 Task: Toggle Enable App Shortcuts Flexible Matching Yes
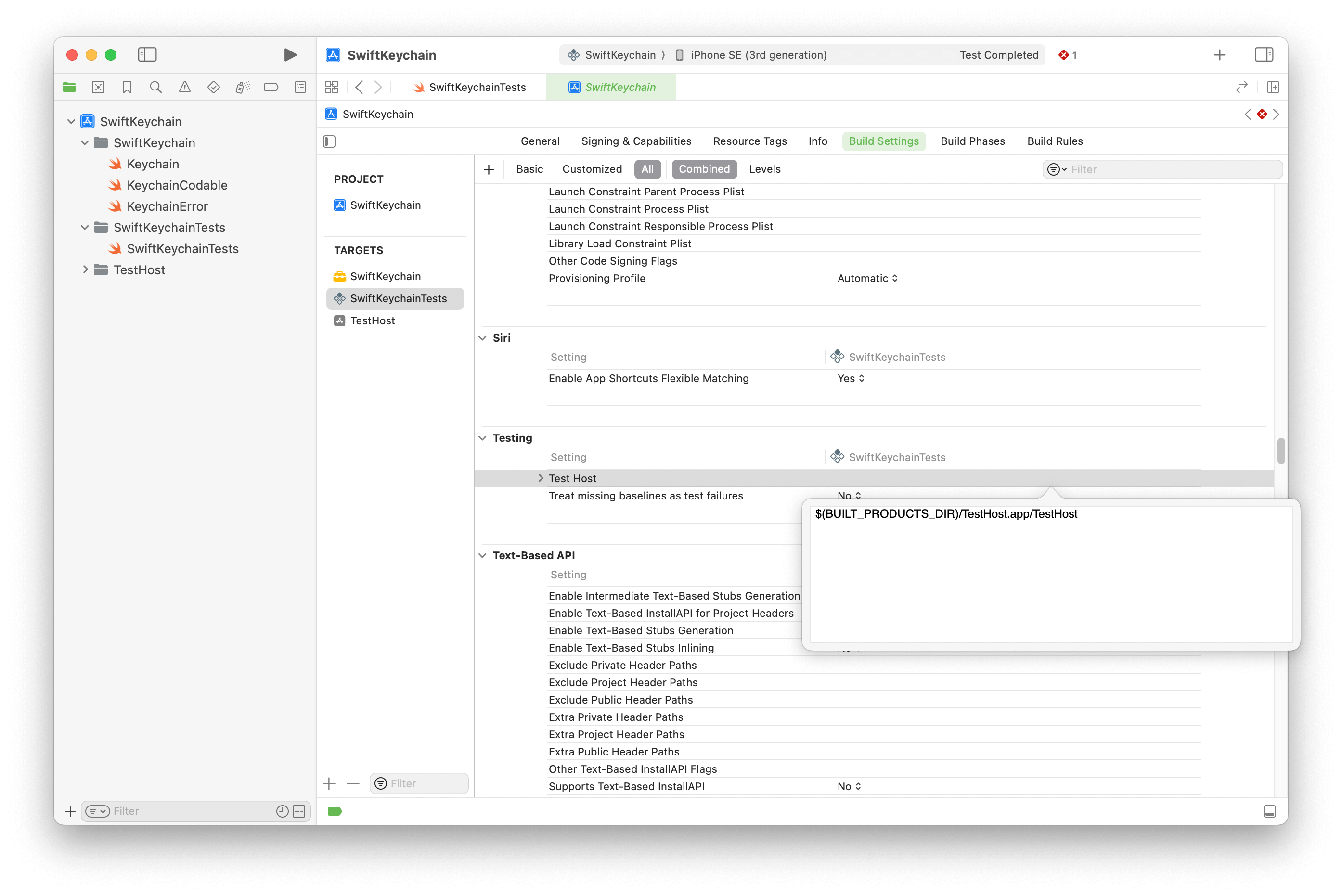pos(850,378)
